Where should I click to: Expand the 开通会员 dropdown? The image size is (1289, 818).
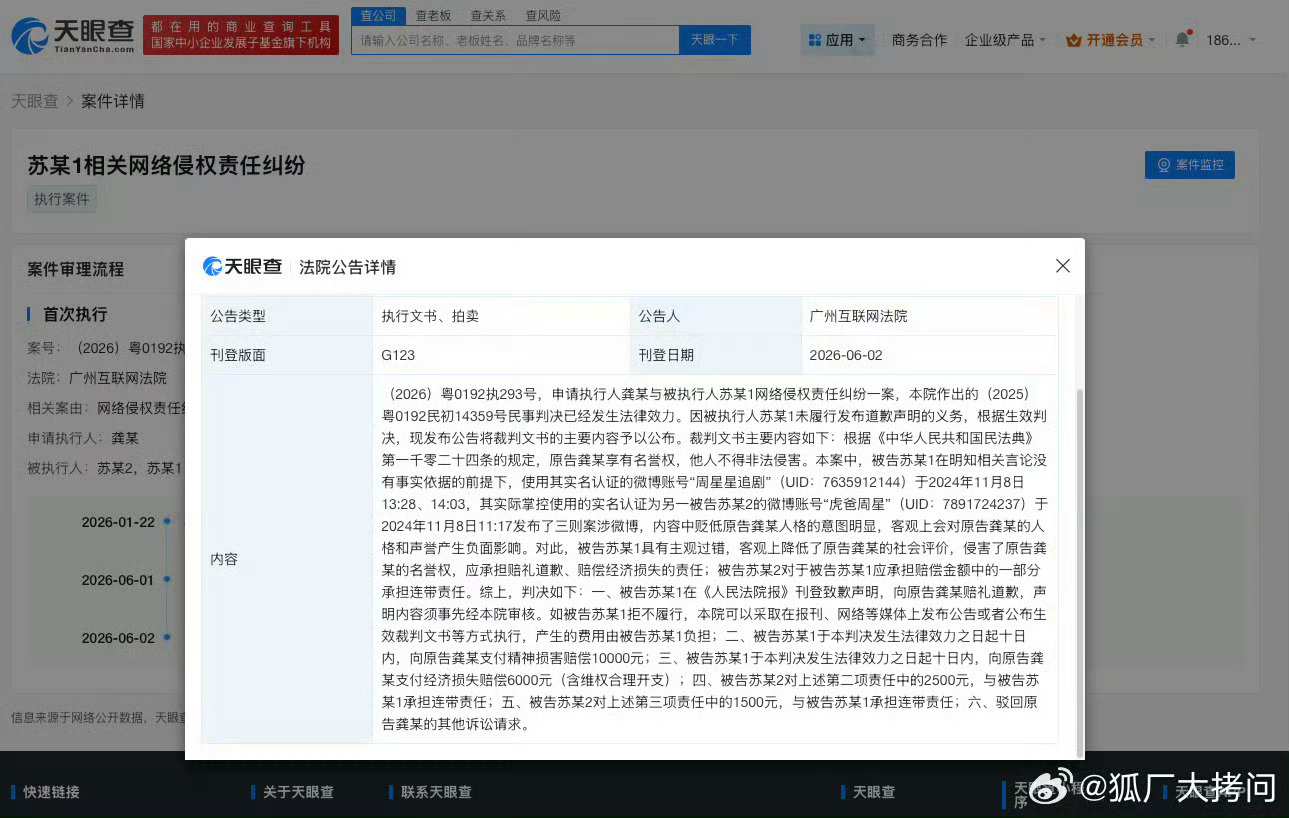[x=1111, y=40]
